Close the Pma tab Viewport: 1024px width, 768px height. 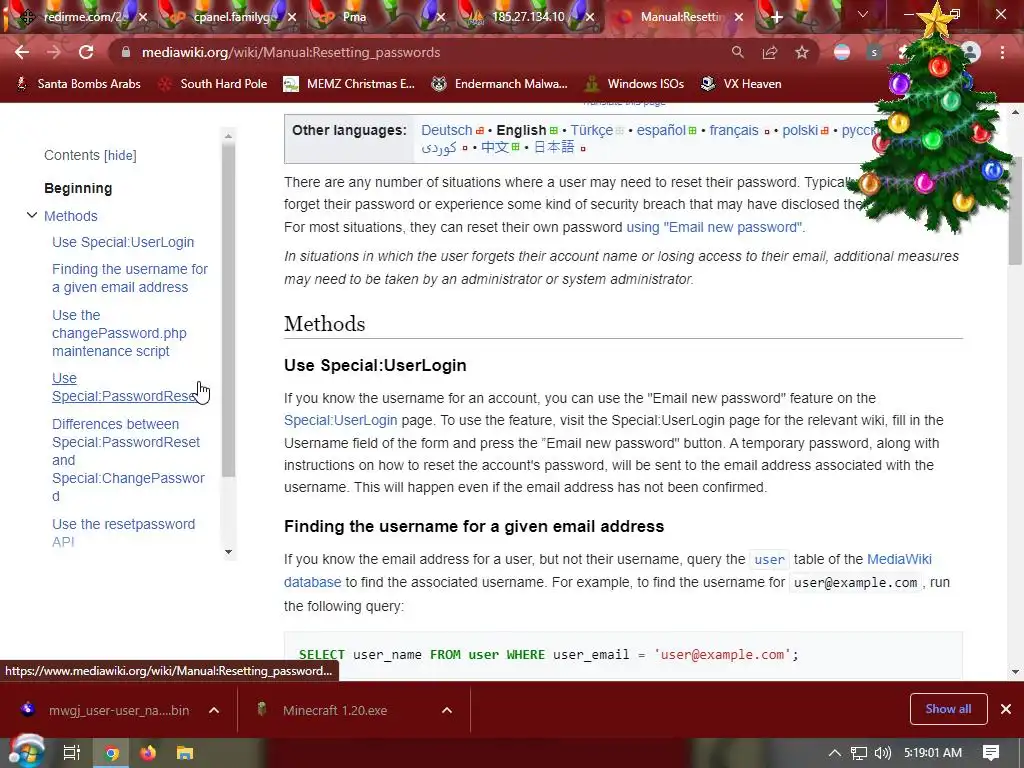click(x=441, y=18)
